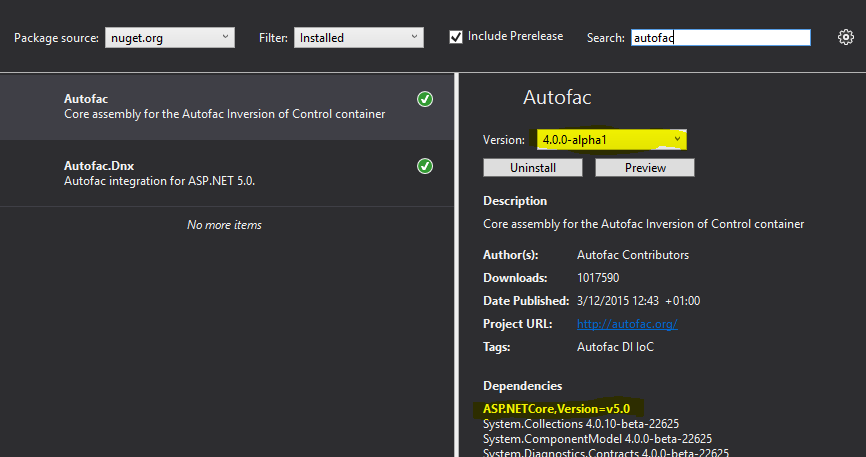The height and width of the screenshot is (457, 866).
Task: Open the http://autofac.org/ project link
Action: pyautogui.click(x=627, y=324)
